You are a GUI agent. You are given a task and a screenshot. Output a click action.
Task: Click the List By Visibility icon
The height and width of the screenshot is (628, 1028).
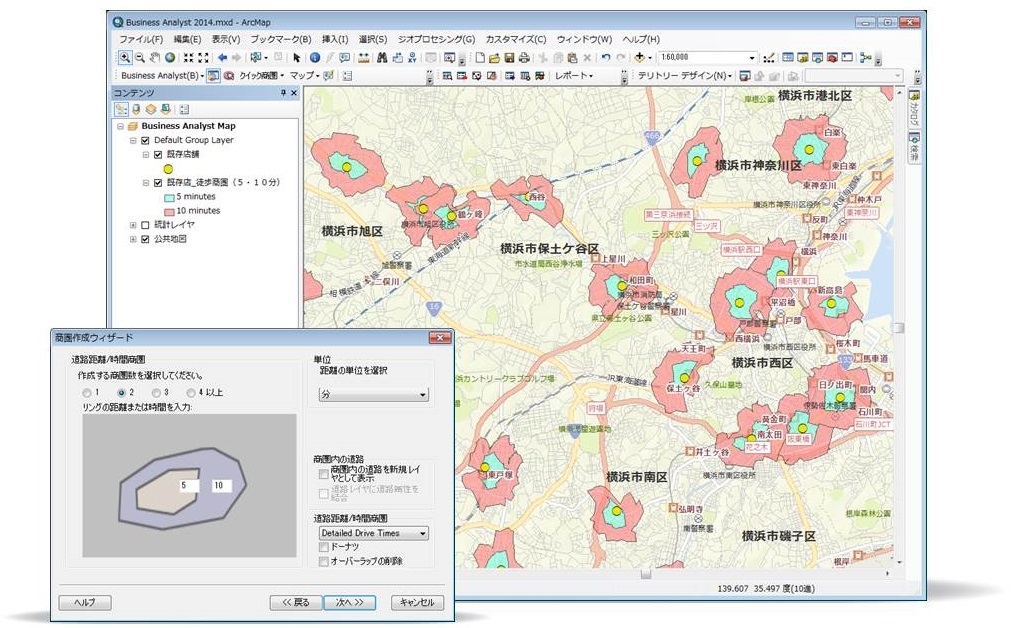[151, 109]
